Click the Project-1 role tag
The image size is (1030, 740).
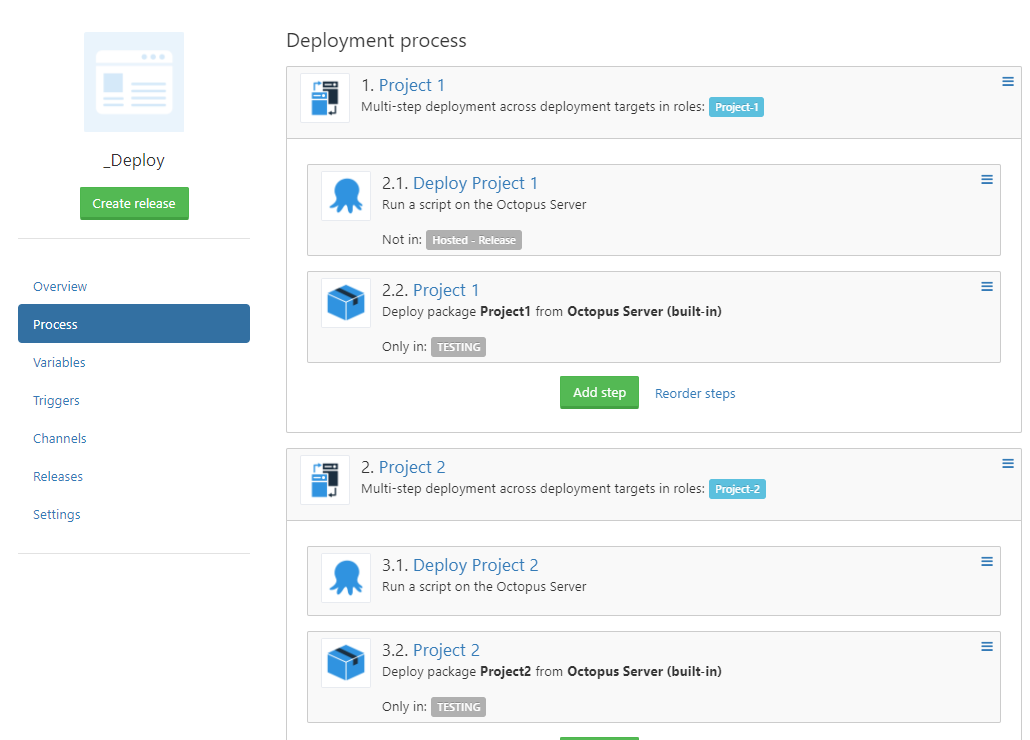click(736, 106)
